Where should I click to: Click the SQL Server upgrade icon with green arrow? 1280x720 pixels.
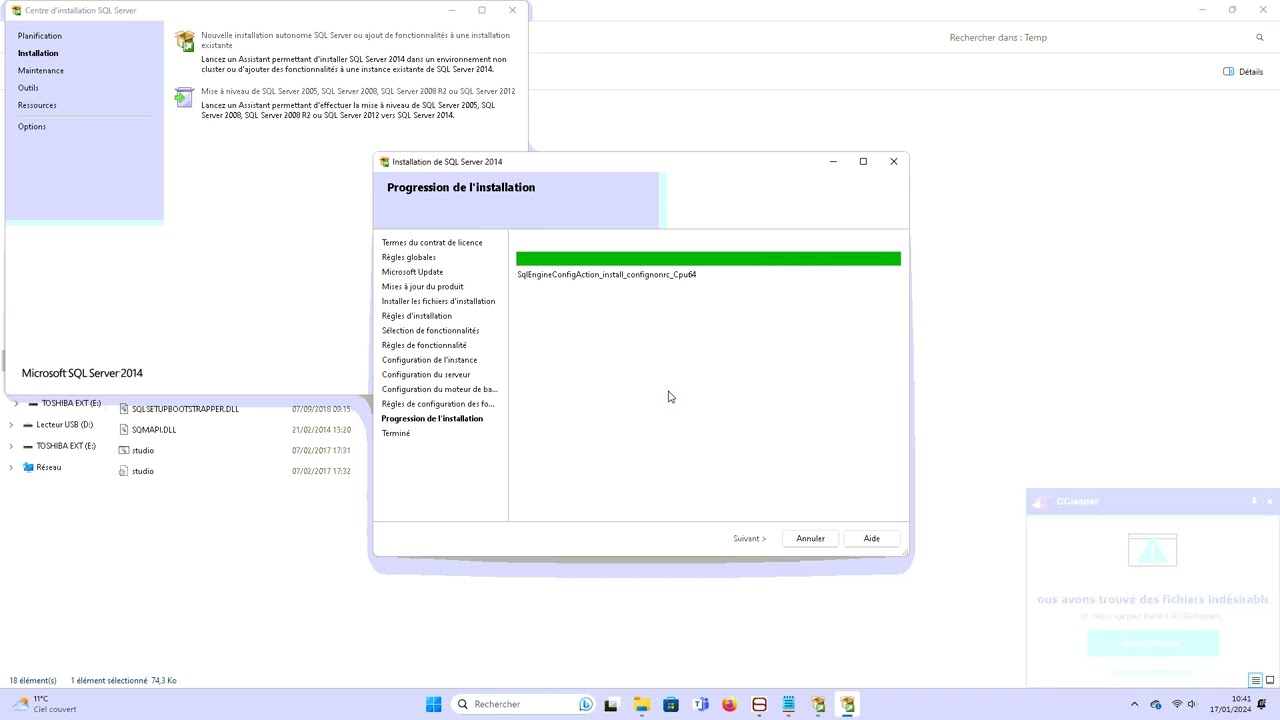click(x=184, y=97)
